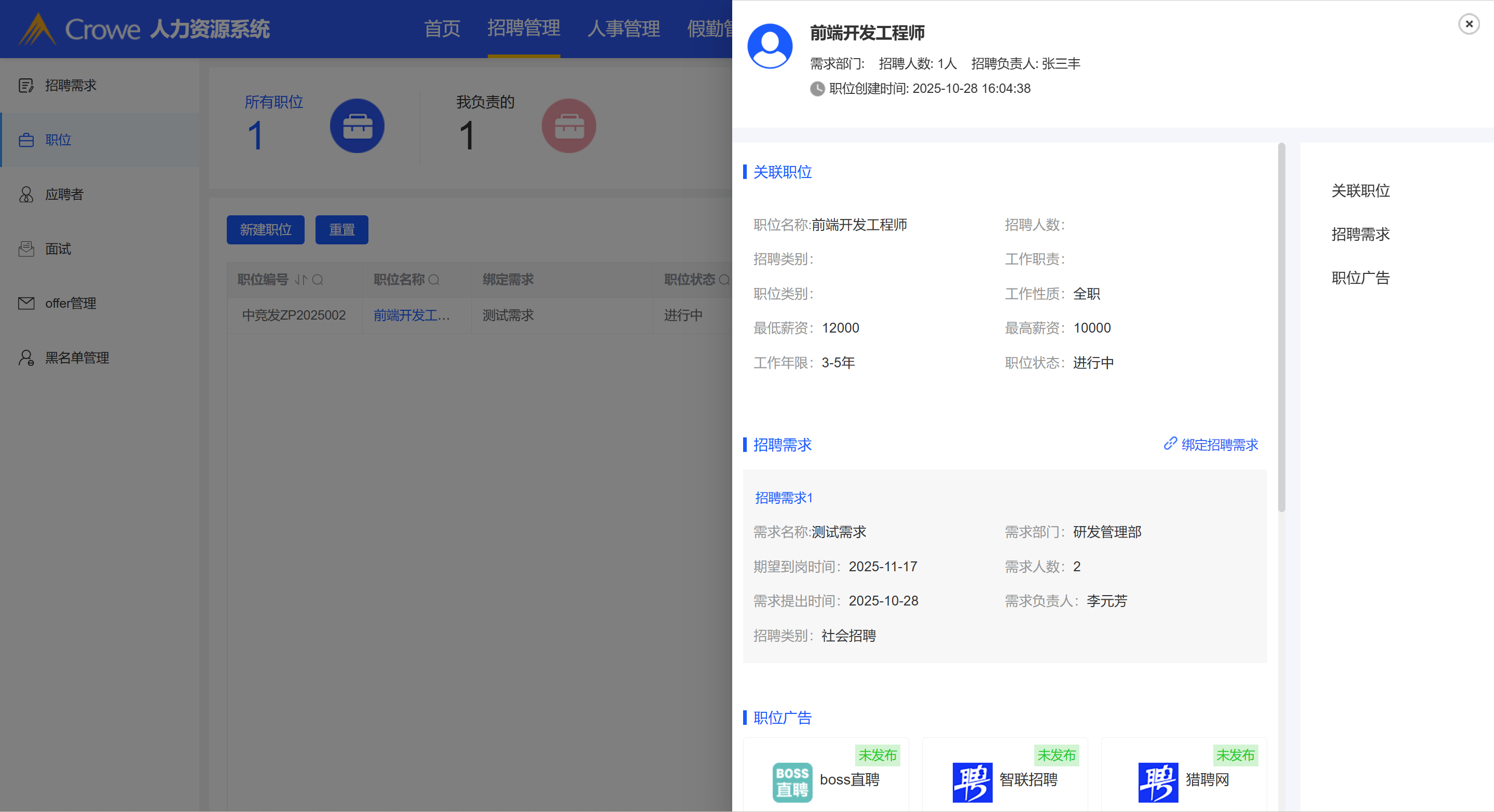Click the search icon in the 职位名称 column
This screenshot has width=1494, height=812.
coord(434,280)
